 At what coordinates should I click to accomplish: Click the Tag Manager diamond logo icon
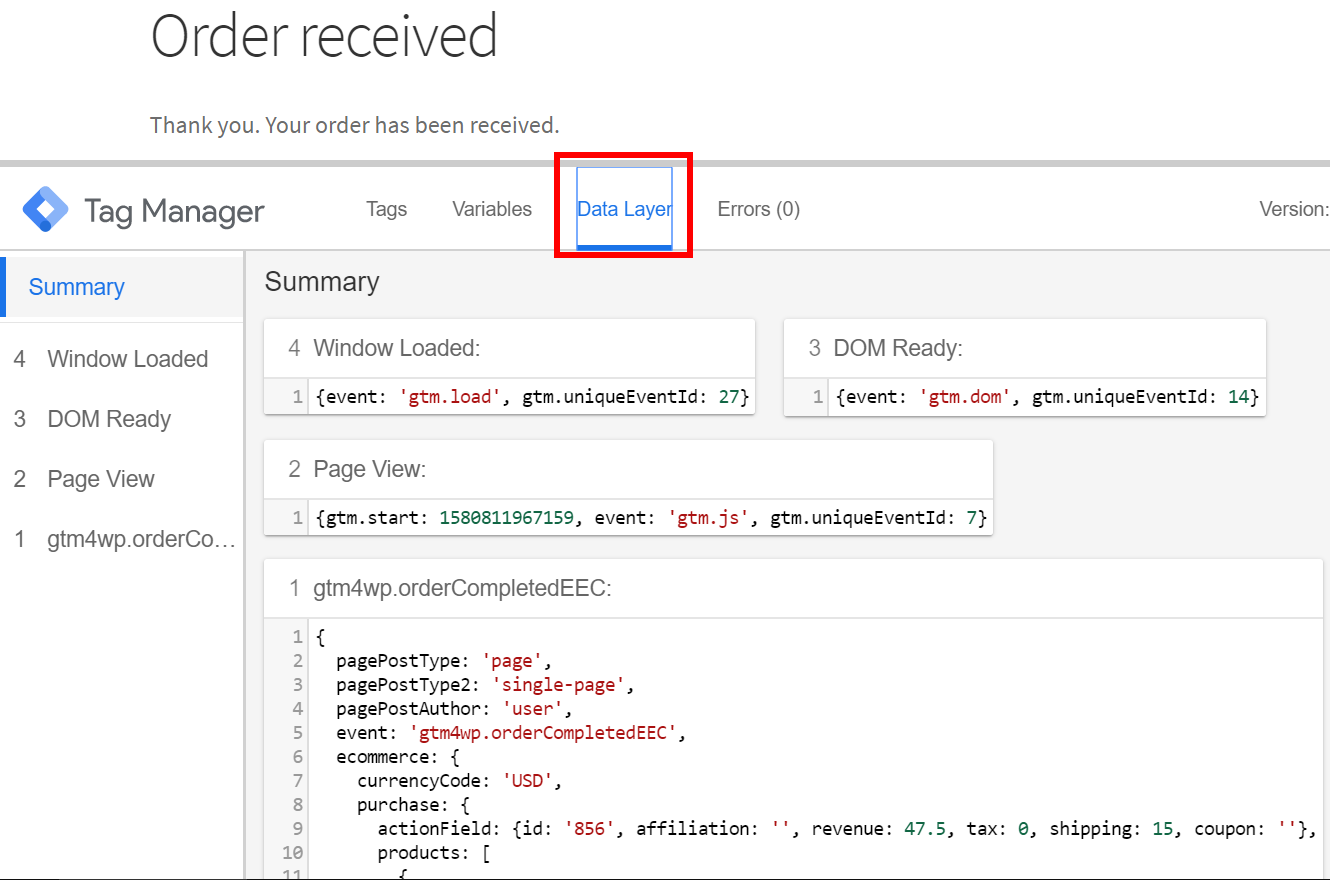46,209
